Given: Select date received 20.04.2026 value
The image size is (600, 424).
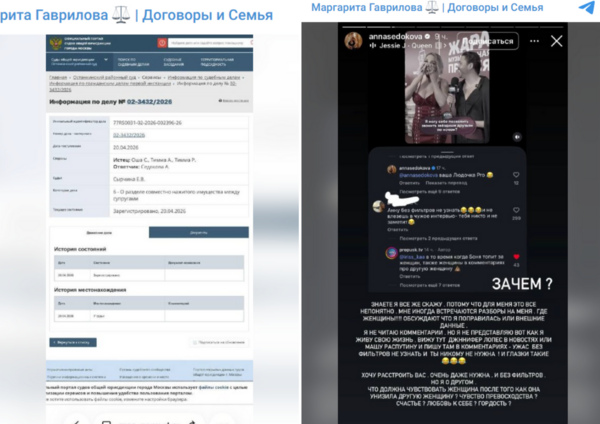Looking at the screenshot, I should (126, 147).
